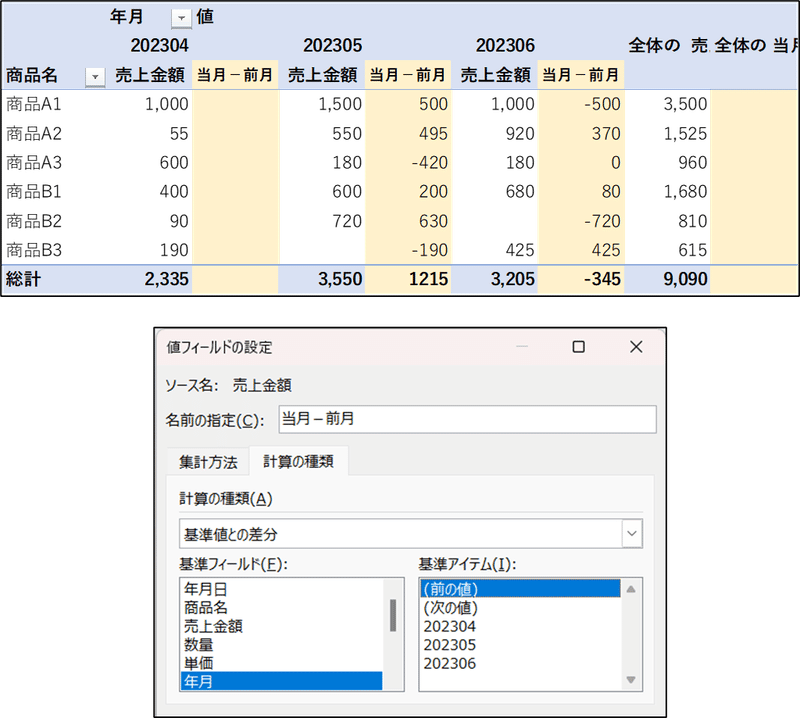
Task: Select the 202306 column header in pivot
Action: [506, 45]
